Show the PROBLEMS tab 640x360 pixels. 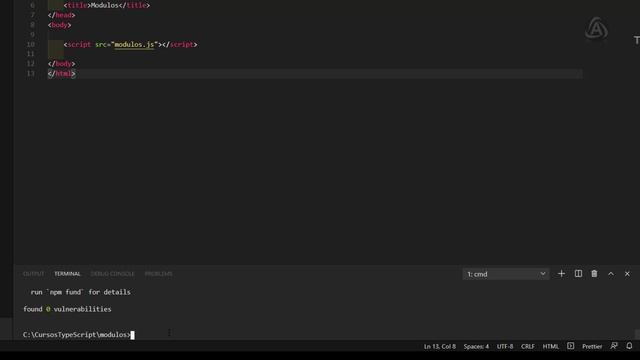pos(158,274)
